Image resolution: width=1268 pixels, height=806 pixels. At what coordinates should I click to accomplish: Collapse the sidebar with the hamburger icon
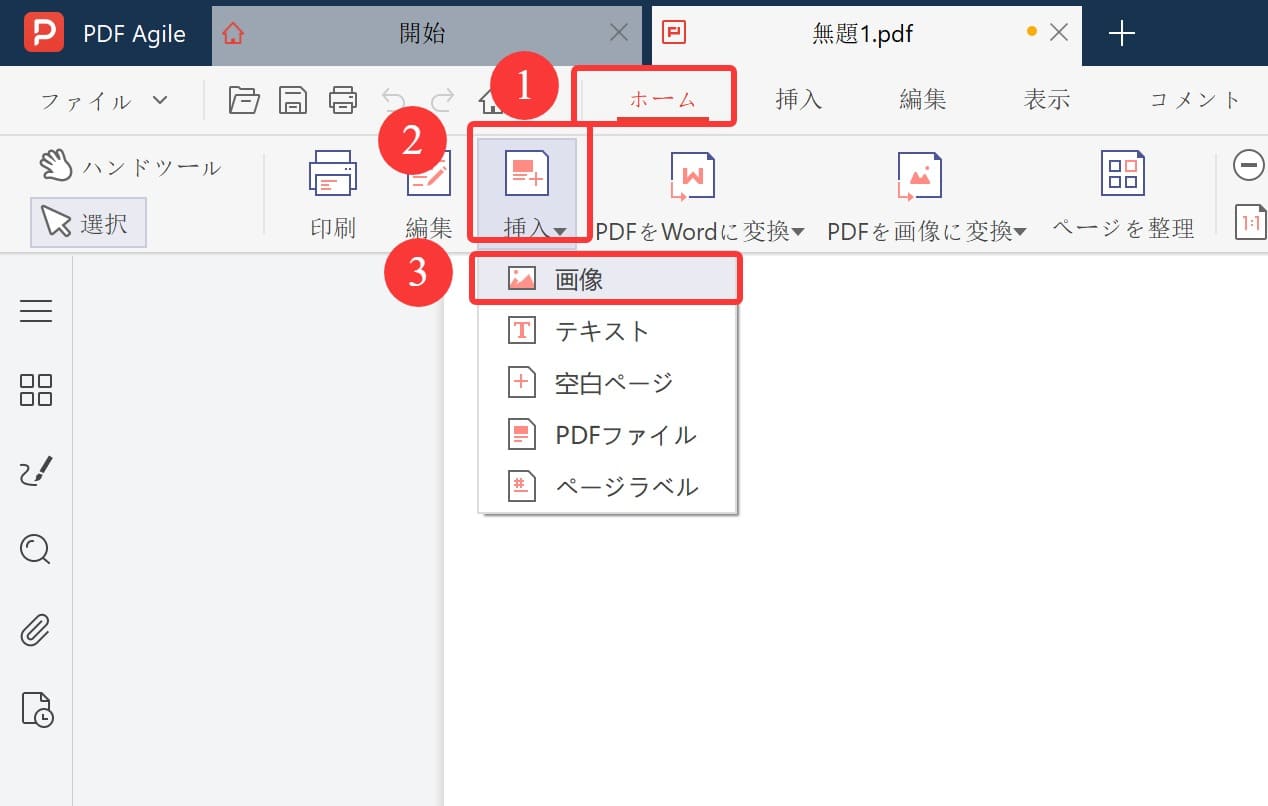click(x=36, y=311)
